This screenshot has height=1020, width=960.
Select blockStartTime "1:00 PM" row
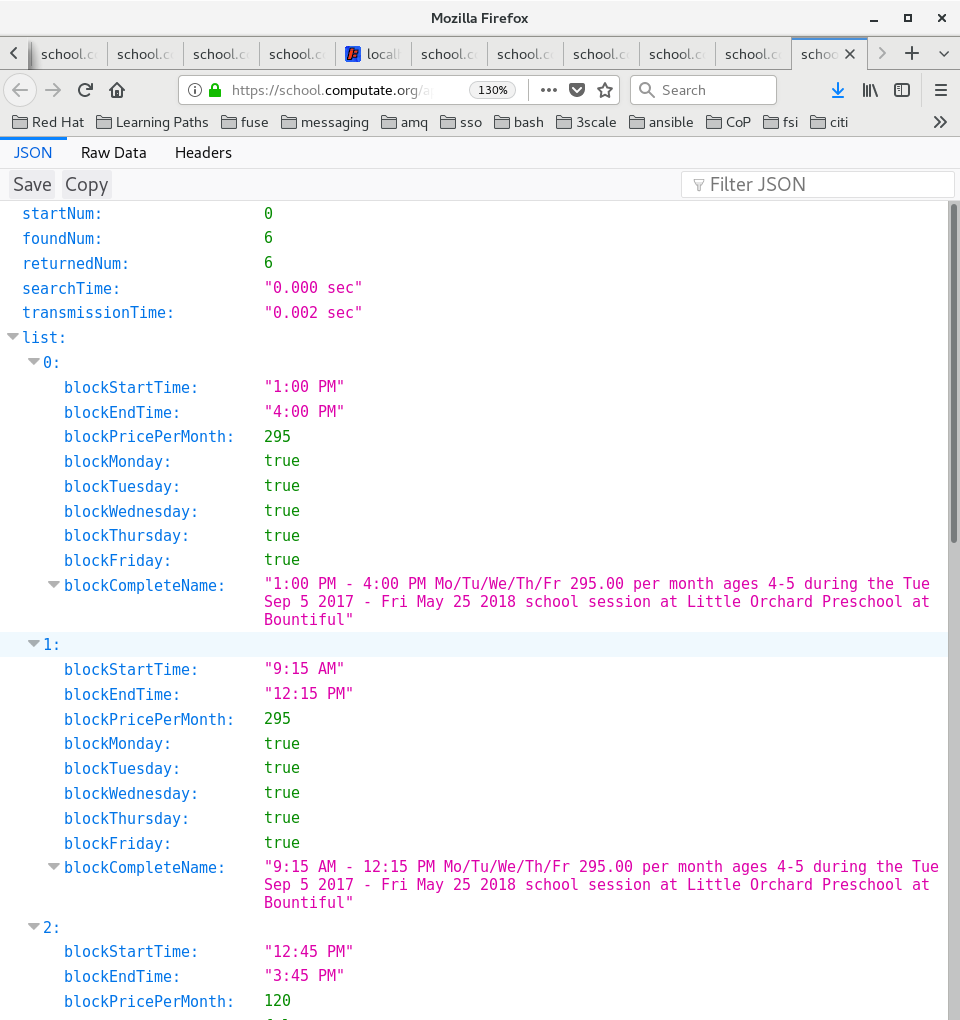tap(473, 387)
